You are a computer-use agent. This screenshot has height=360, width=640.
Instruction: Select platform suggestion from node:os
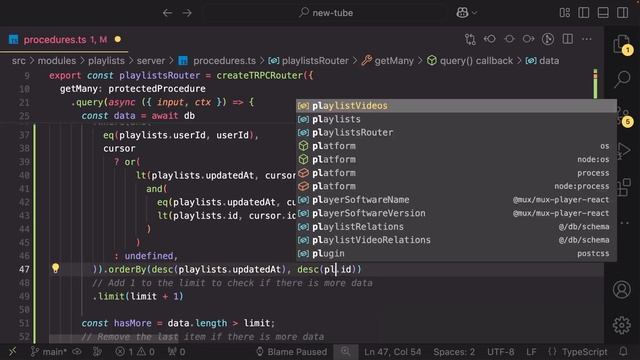tap(456, 160)
